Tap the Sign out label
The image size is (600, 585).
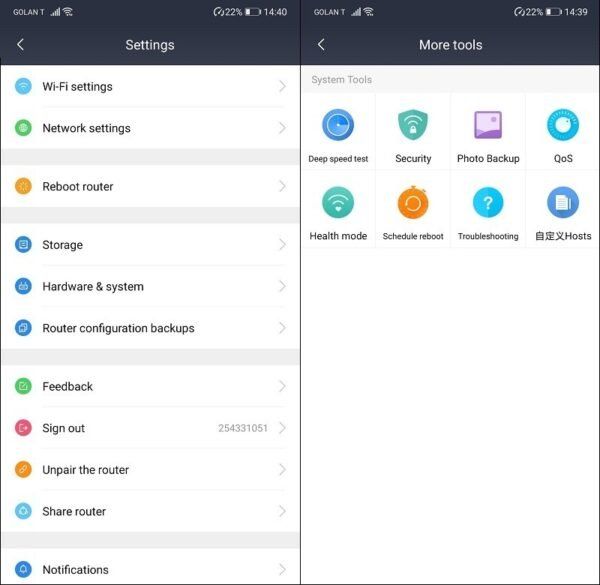(x=64, y=428)
